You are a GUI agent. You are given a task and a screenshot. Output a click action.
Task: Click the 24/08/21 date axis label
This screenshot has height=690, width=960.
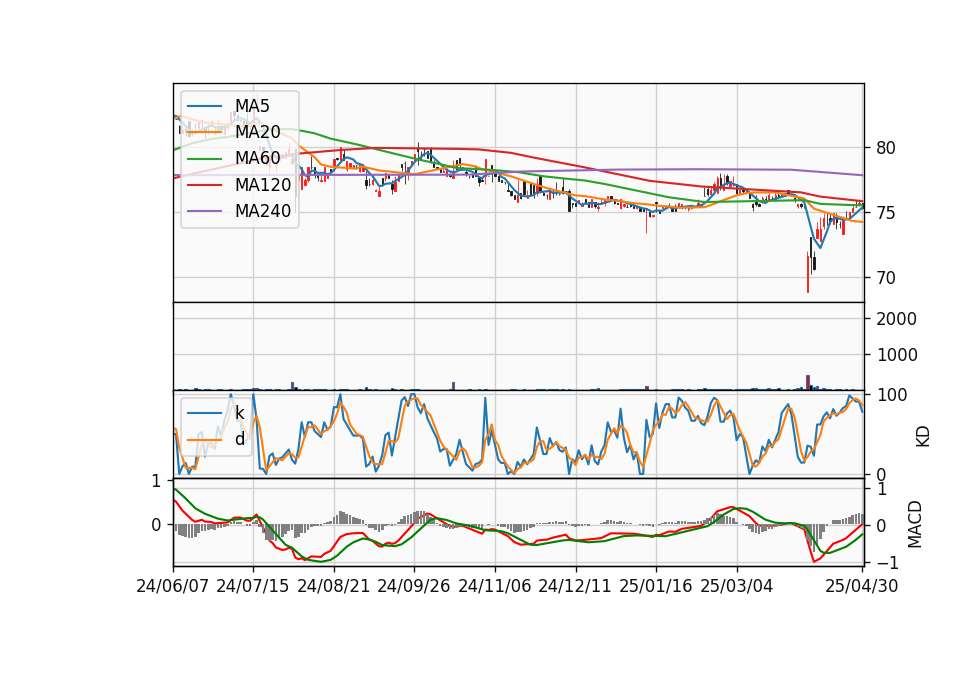(x=334, y=586)
